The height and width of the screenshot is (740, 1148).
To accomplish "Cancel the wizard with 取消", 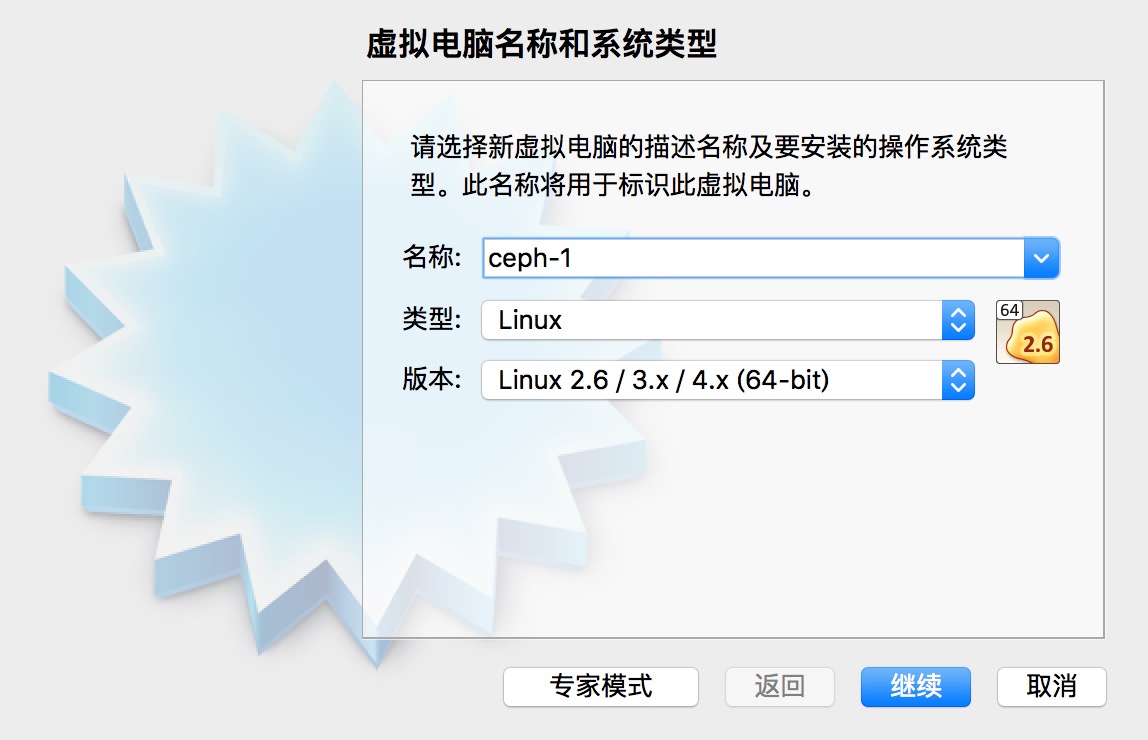I will coord(1051,687).
